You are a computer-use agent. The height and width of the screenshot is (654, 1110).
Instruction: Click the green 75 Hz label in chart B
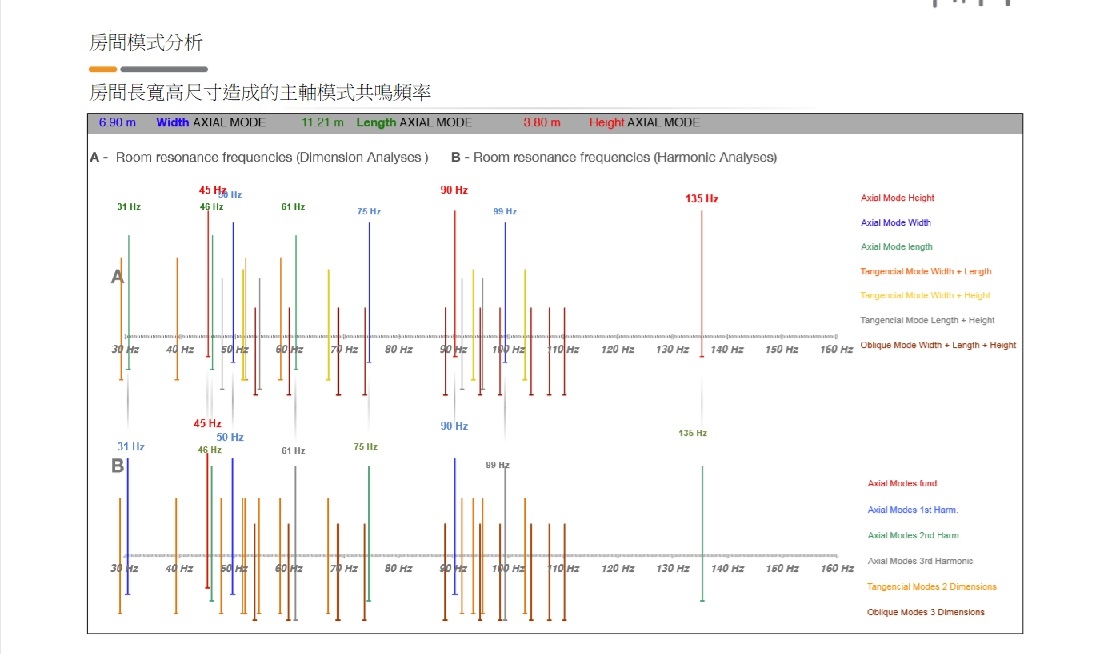[365, 447]
